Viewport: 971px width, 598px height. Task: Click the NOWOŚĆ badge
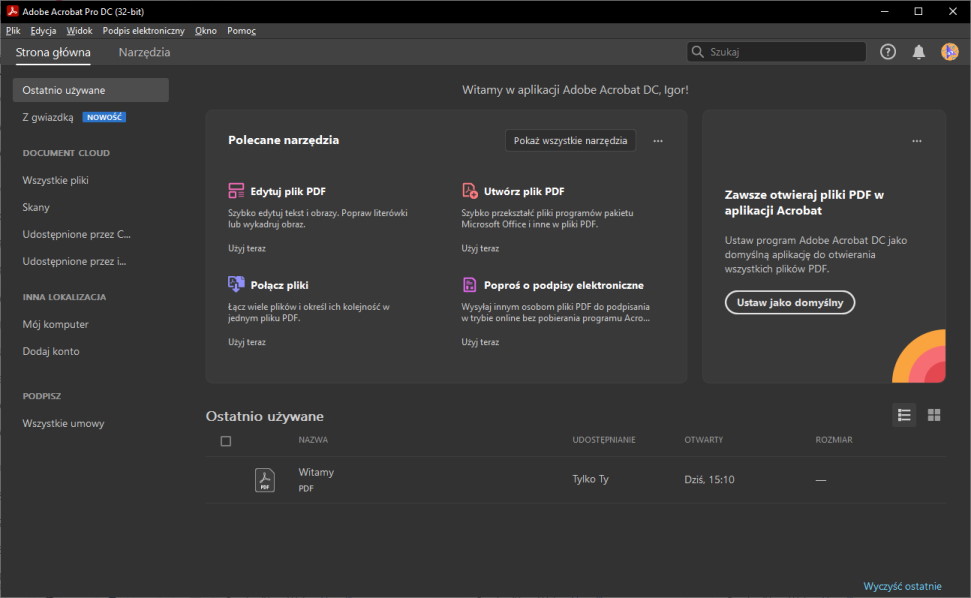(104, 117)
